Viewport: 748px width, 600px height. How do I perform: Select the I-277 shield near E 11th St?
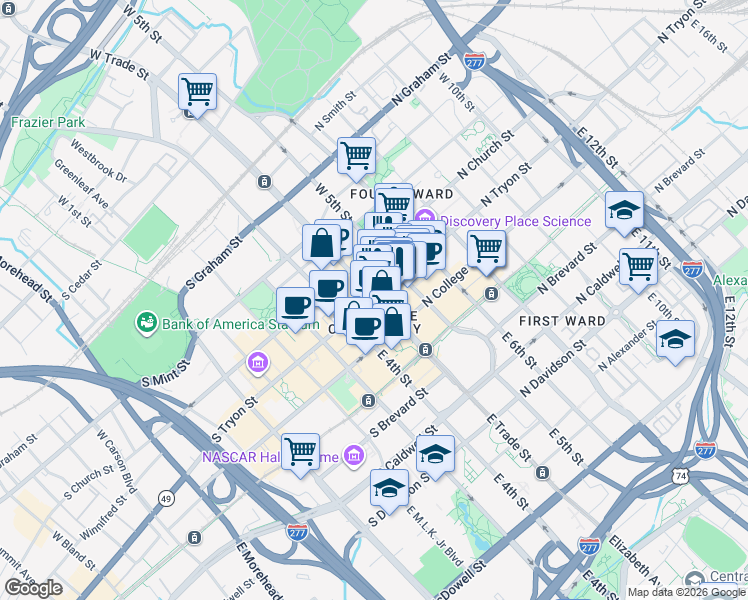coord(692,269)
